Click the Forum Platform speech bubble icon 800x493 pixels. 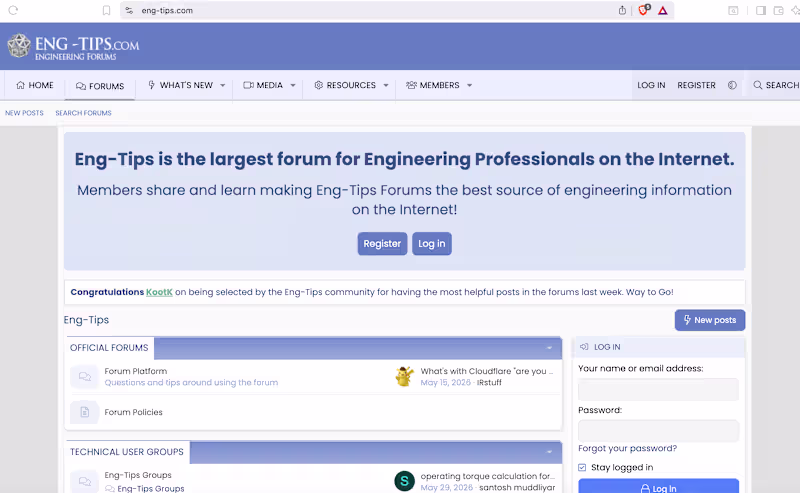coord(85,377)
